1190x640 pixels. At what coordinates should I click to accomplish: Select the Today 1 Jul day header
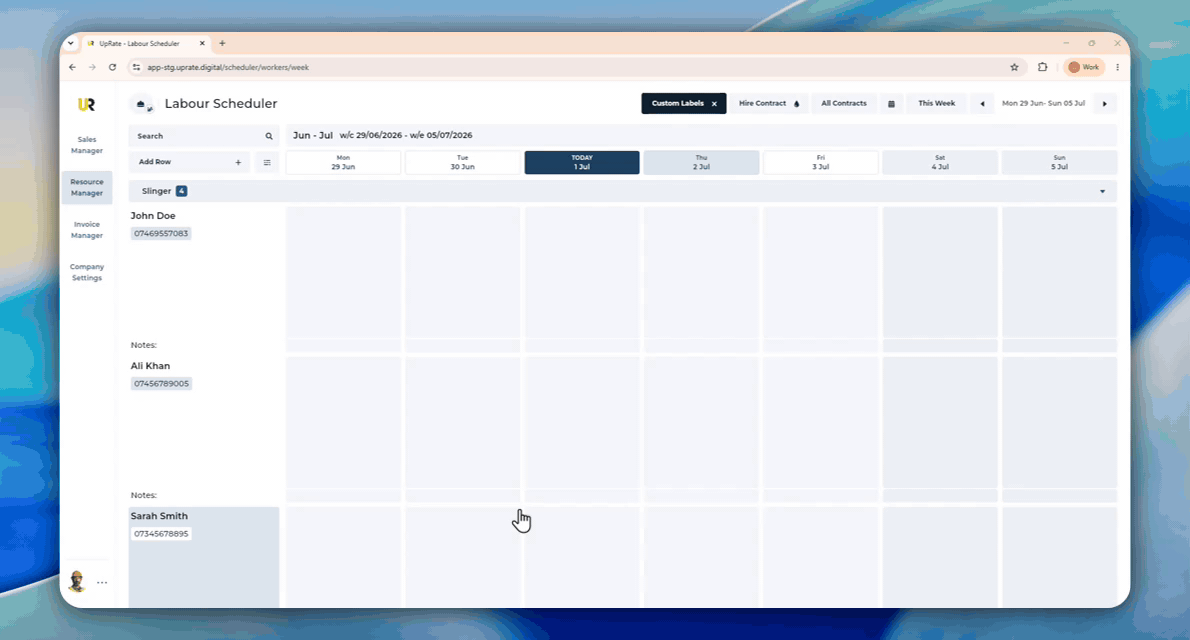click(582, 162)
